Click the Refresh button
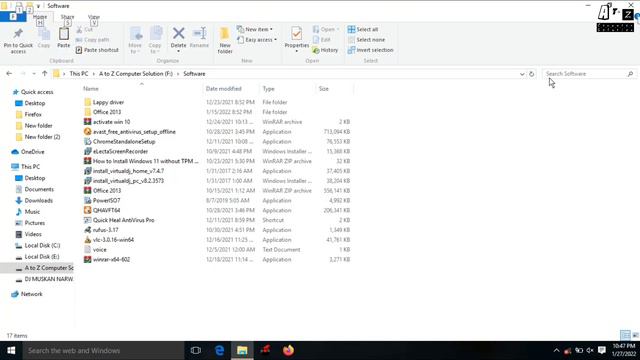The height and width of the screenshot is (360, 640). coord(531,74)
